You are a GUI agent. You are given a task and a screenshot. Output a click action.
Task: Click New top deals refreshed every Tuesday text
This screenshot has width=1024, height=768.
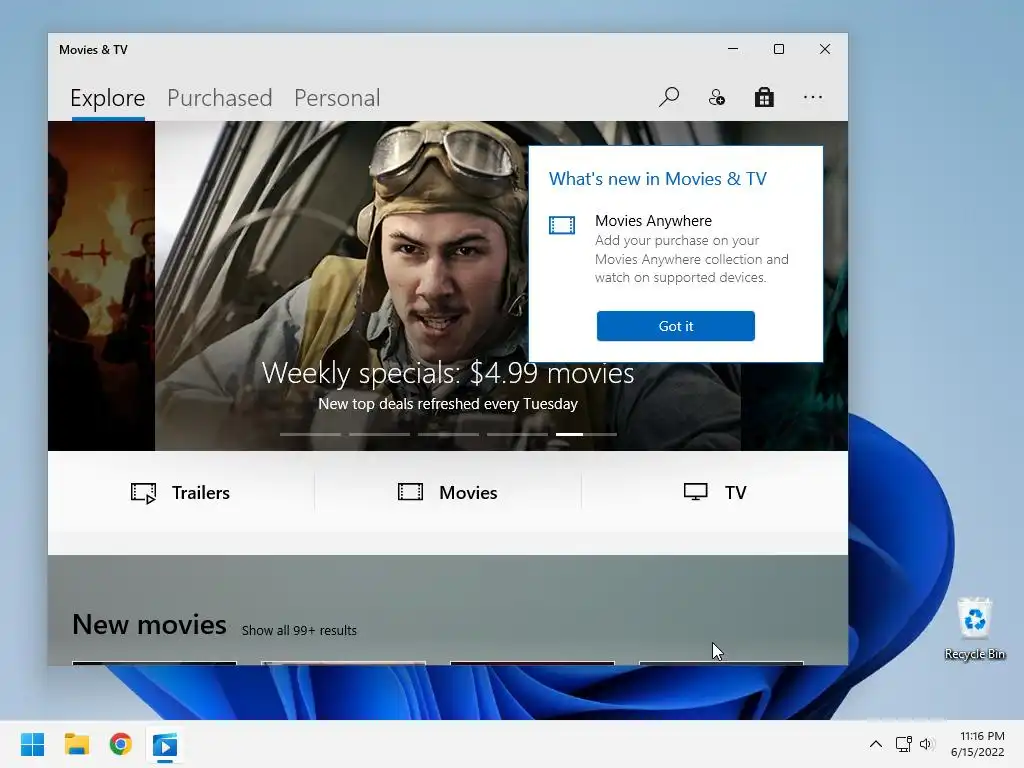pos(448,404)
